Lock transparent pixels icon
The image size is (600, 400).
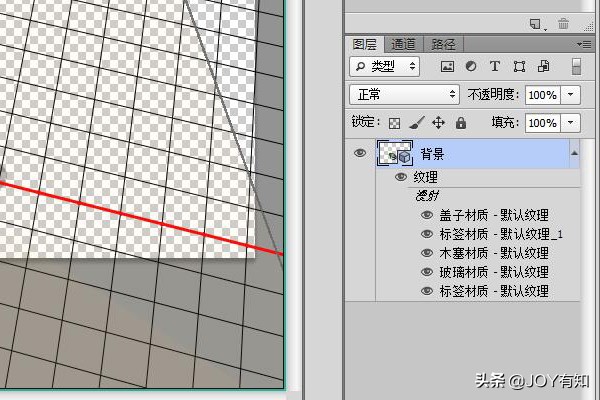click(x=395, y=123)
